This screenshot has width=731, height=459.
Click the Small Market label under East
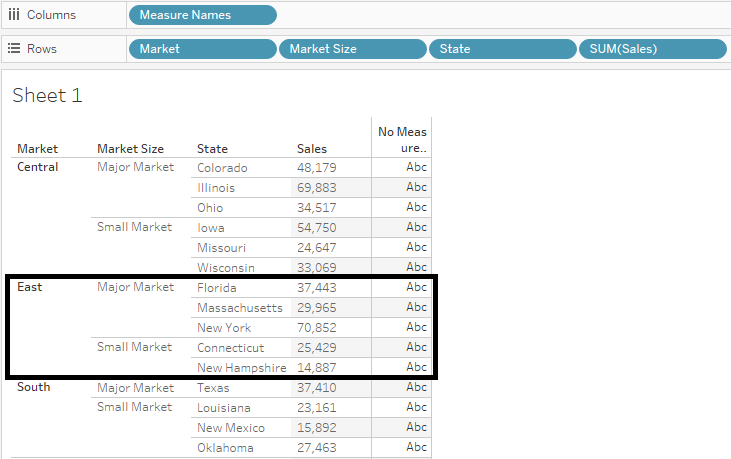tap(134, 347)
